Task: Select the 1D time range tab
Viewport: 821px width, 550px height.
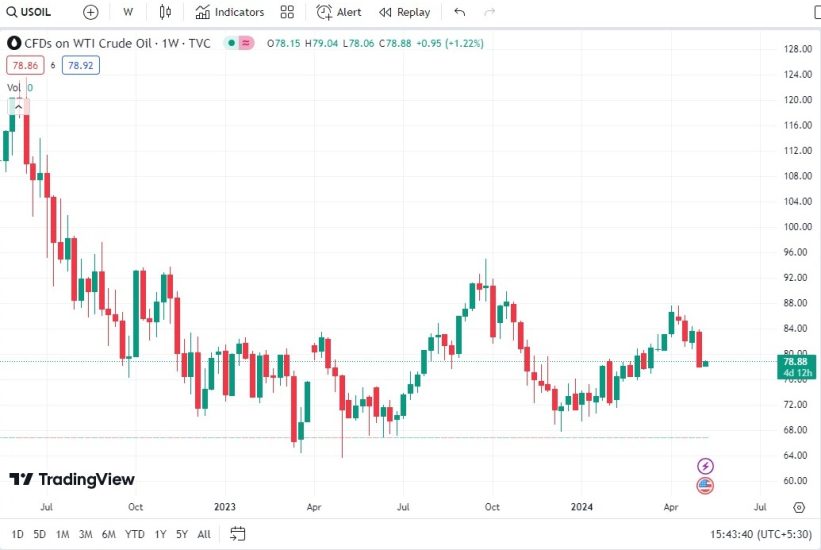Action: pos(18,534)
